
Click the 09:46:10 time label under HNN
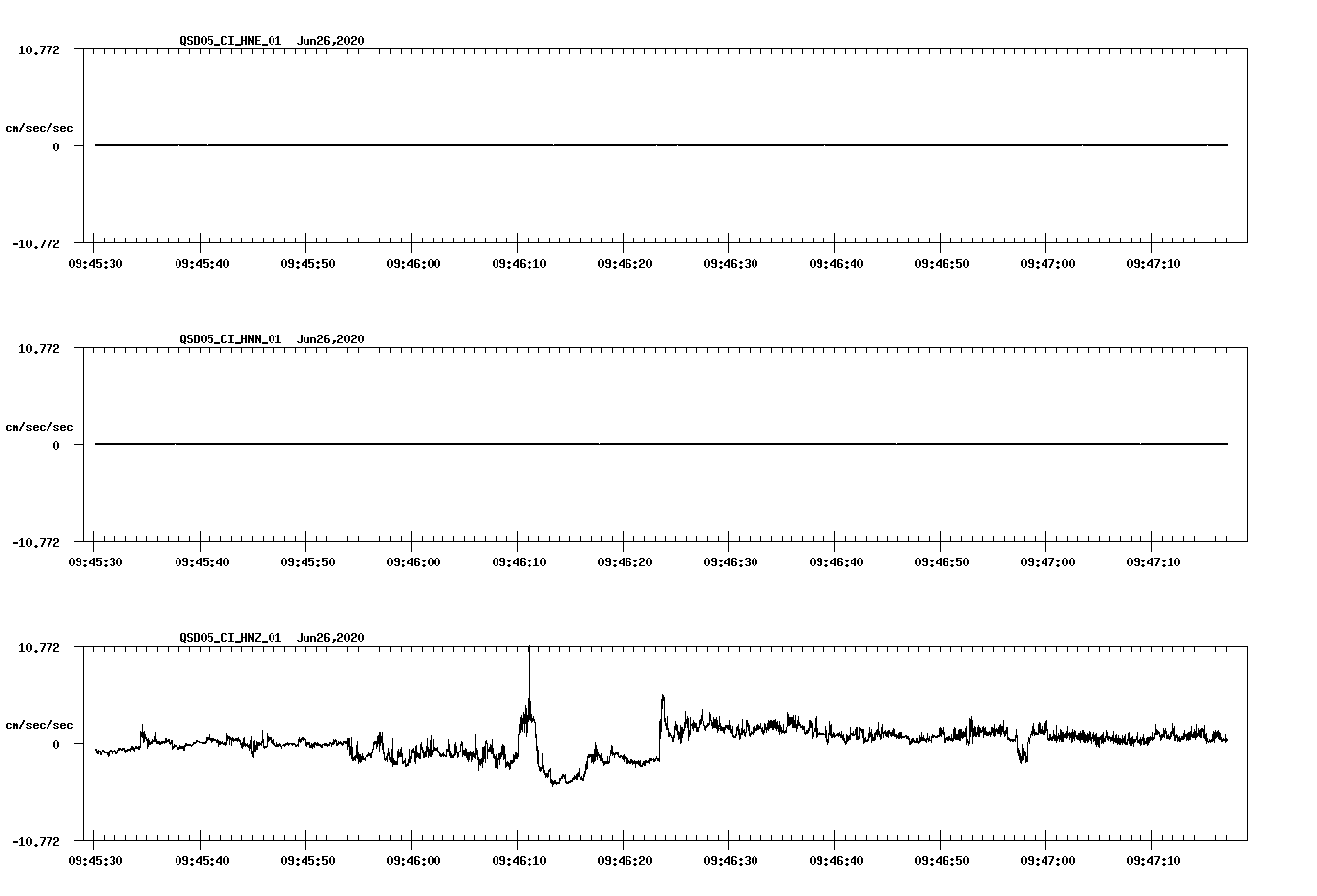click(518, 561)
